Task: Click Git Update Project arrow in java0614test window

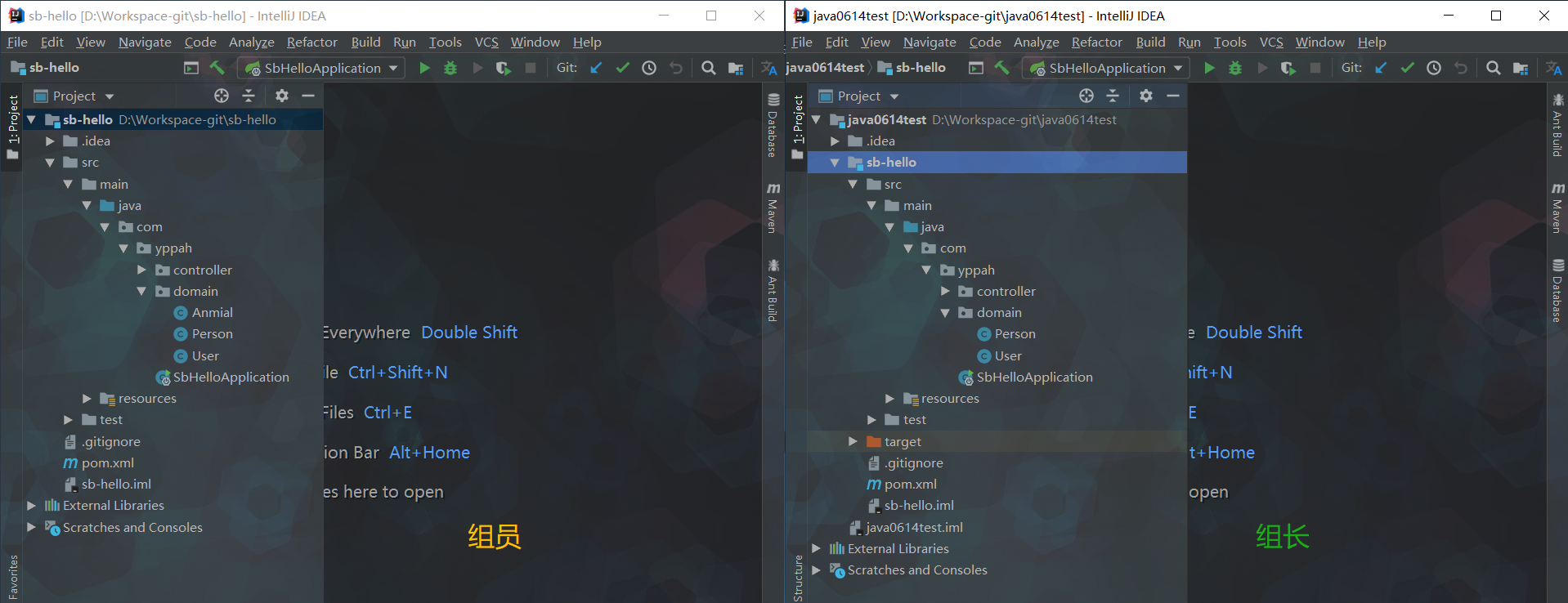Action: 1381,68
